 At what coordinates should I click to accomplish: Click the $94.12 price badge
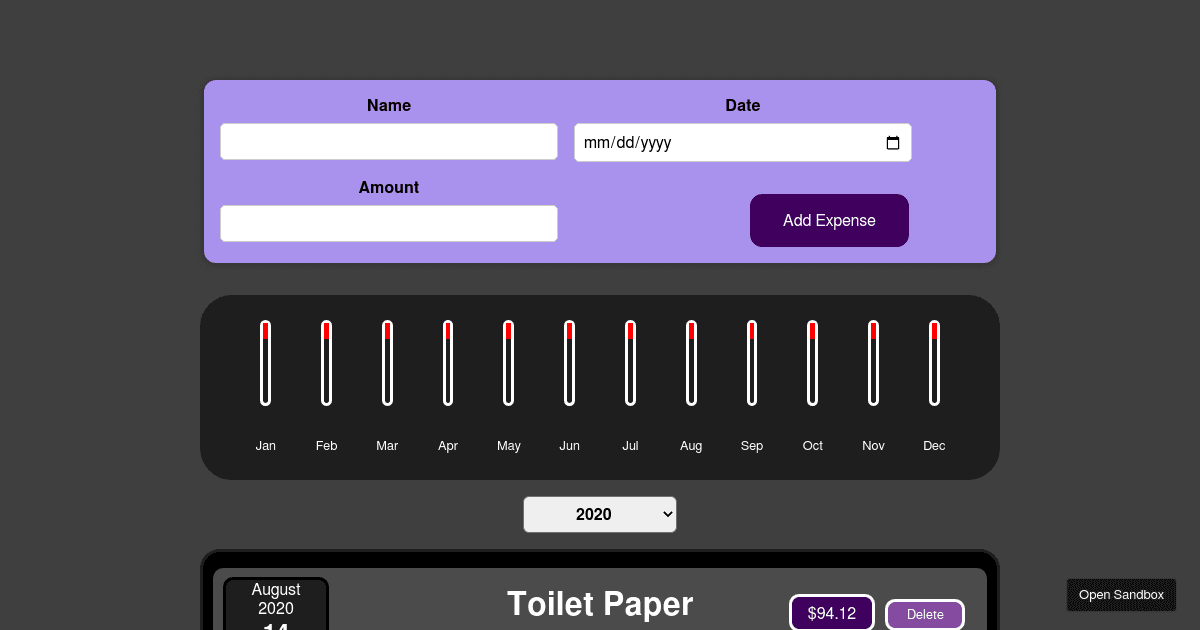point(832,613)
